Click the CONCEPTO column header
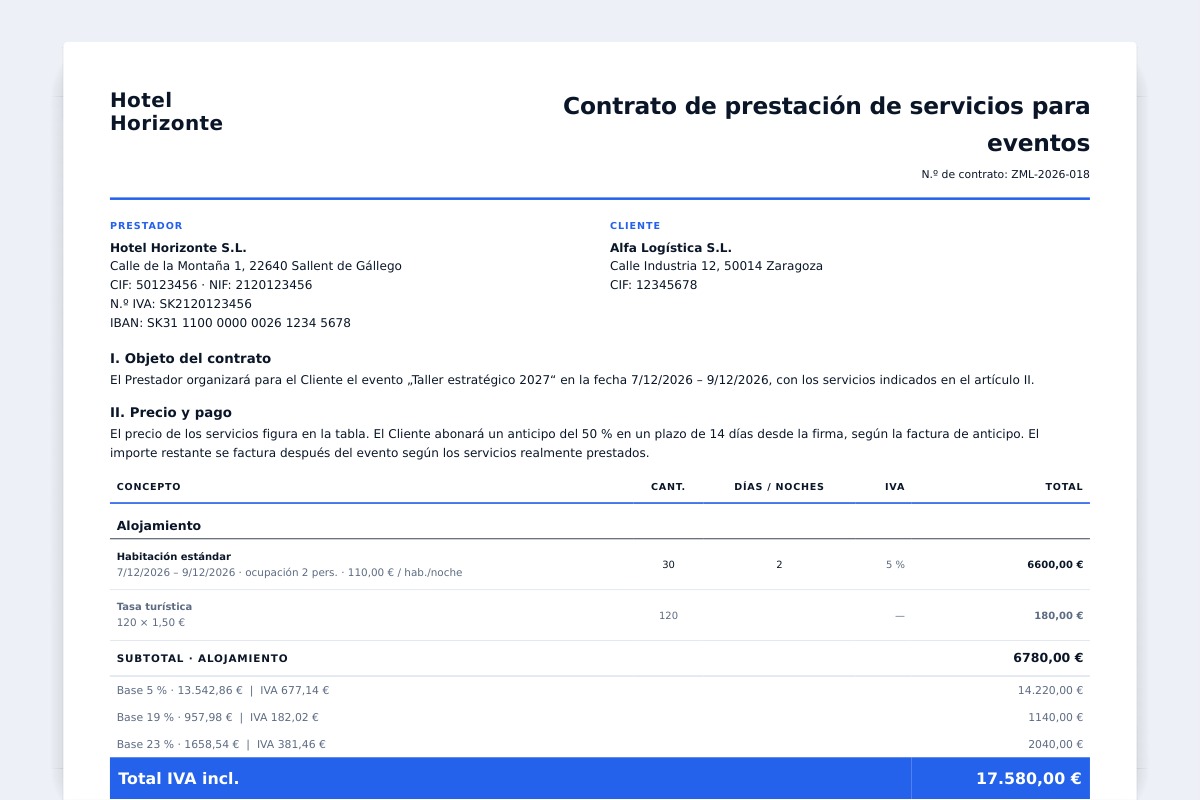 click(x=149, y=487)
